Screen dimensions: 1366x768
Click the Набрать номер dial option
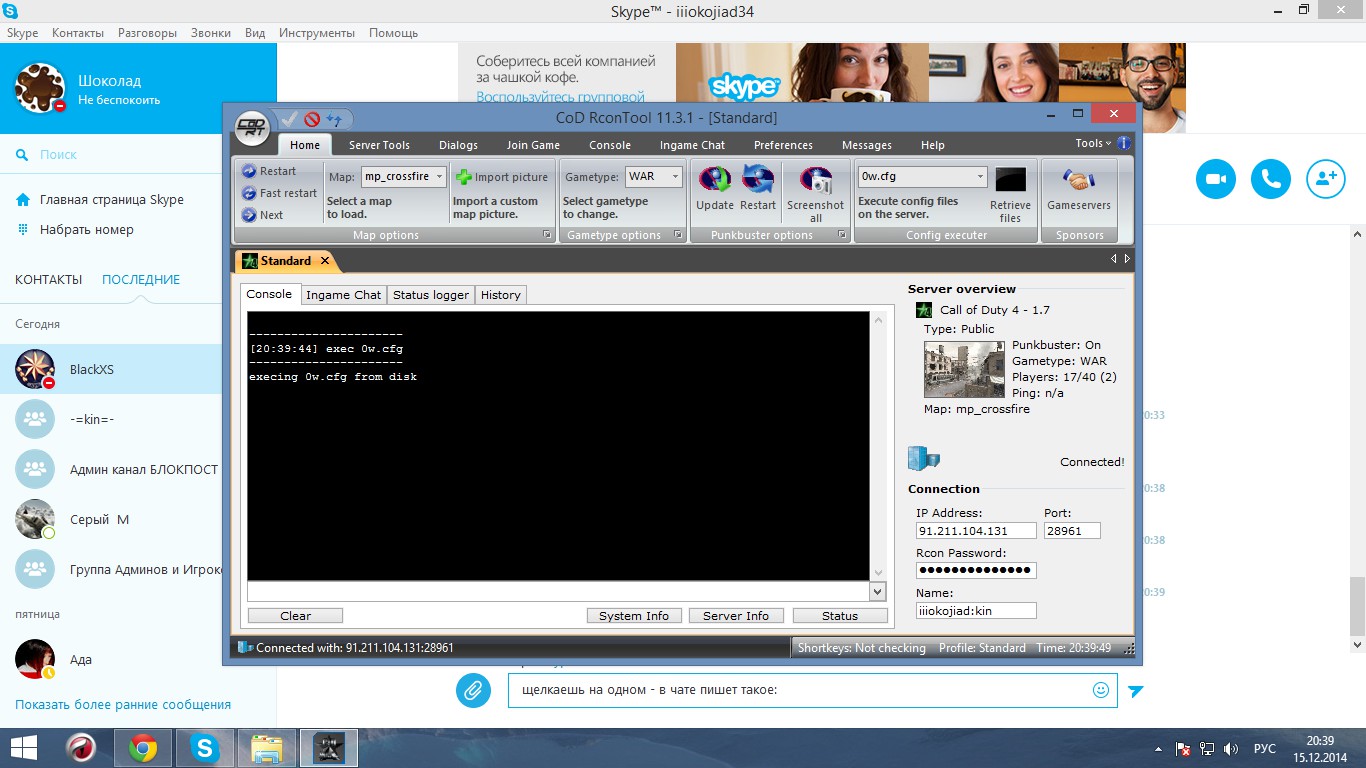point(87,229)
